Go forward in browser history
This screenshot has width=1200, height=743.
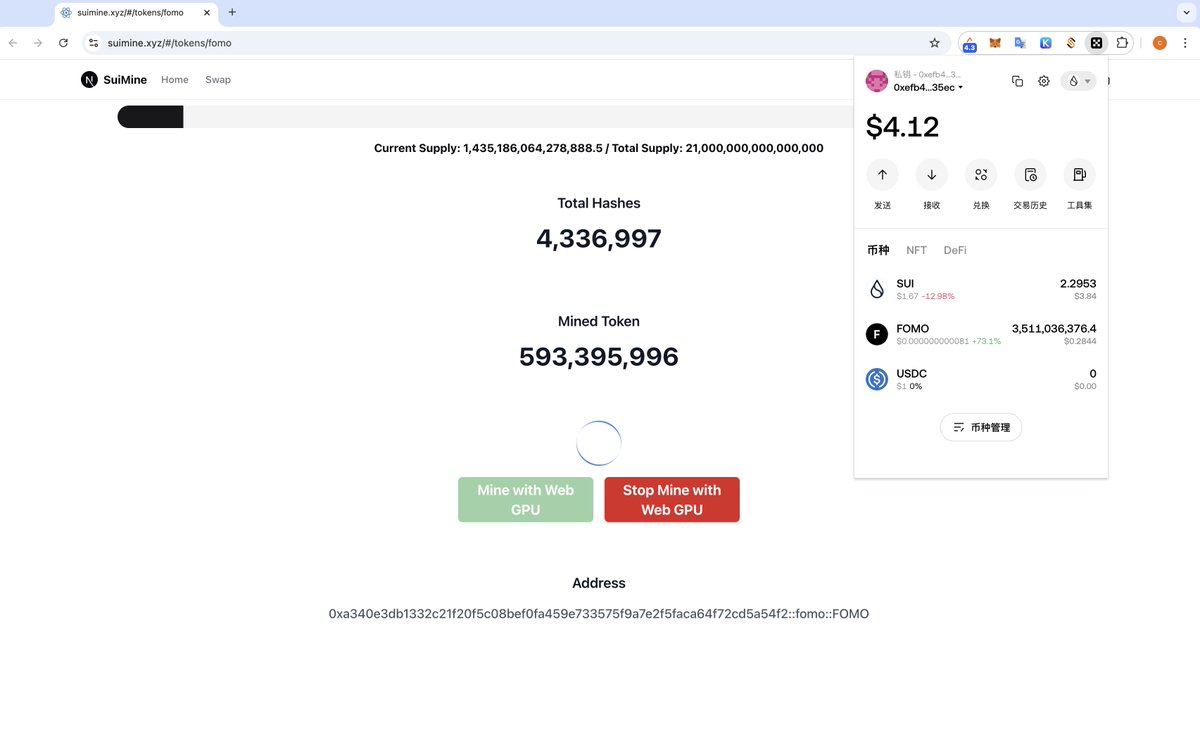[x=38, y=43]
